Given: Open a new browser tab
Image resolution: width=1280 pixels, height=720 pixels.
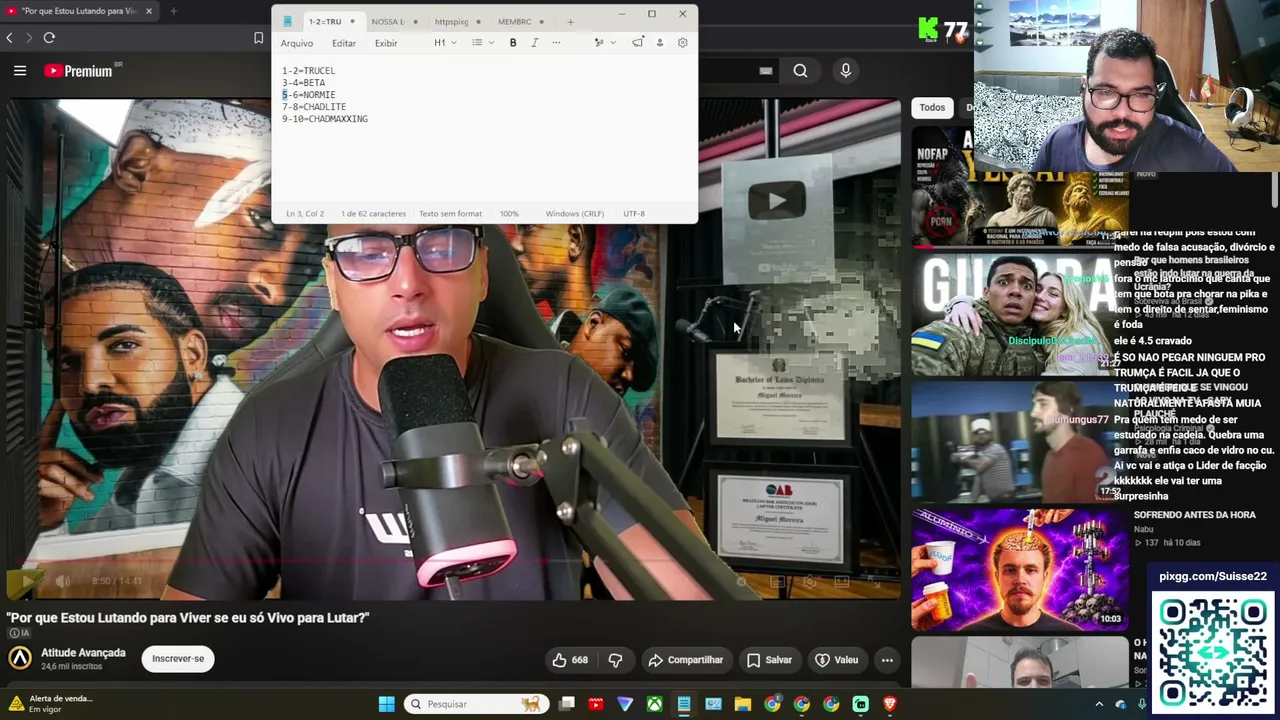Looking at the screenshot, I should (x=173, y=11).
